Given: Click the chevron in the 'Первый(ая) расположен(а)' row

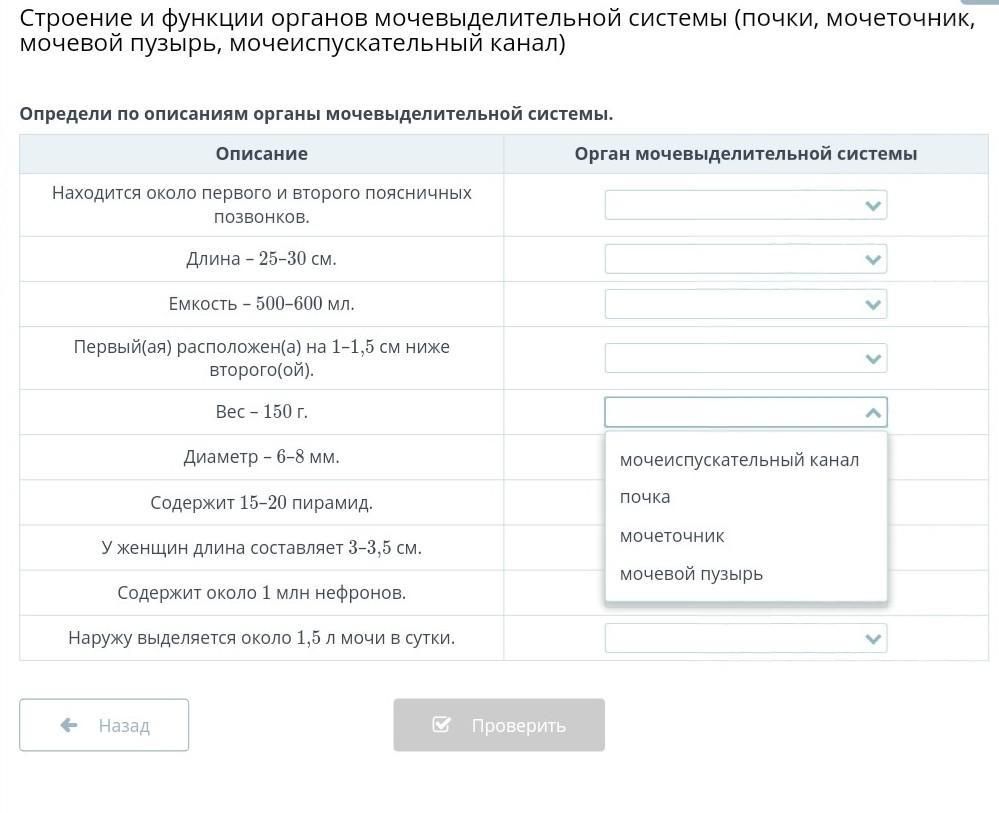Looking at the screenshot, I should (873, 359).
